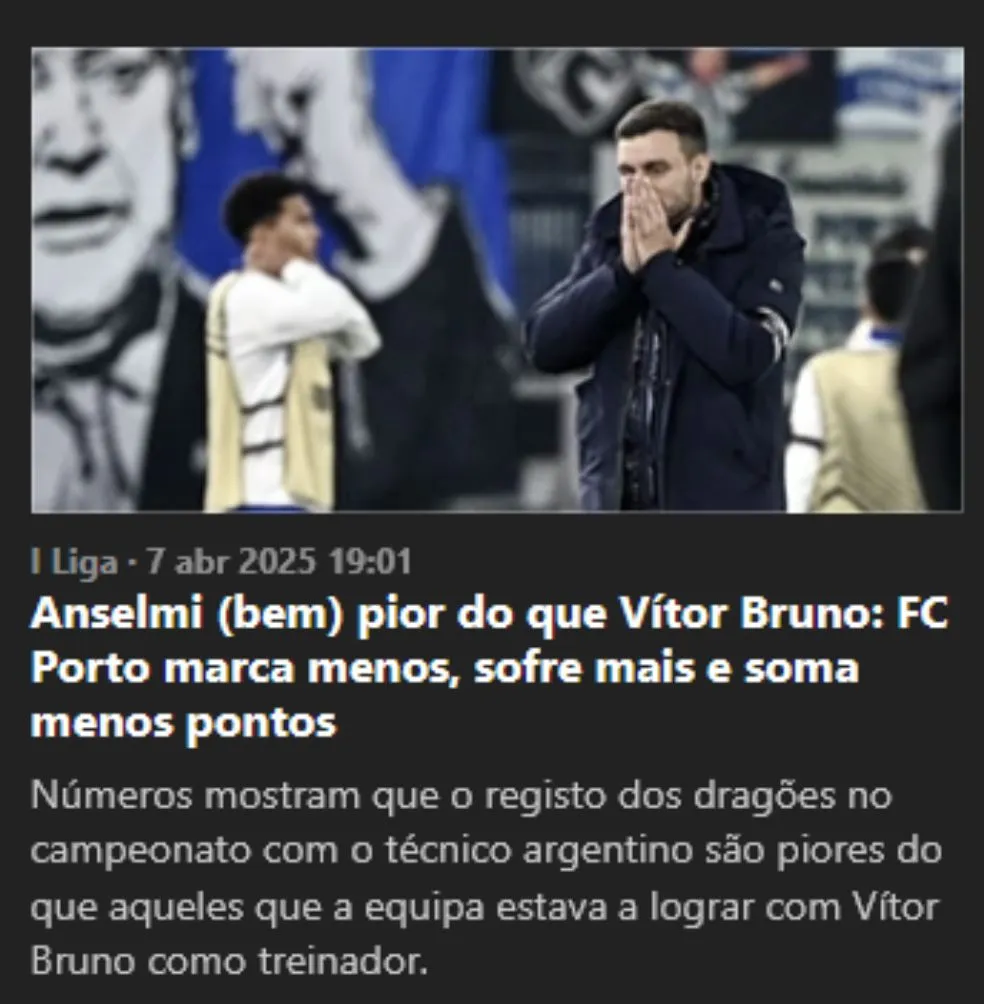Click the word dragões in the summary
The width and height of the screenshot is (984, 1004).
[765, 797]
